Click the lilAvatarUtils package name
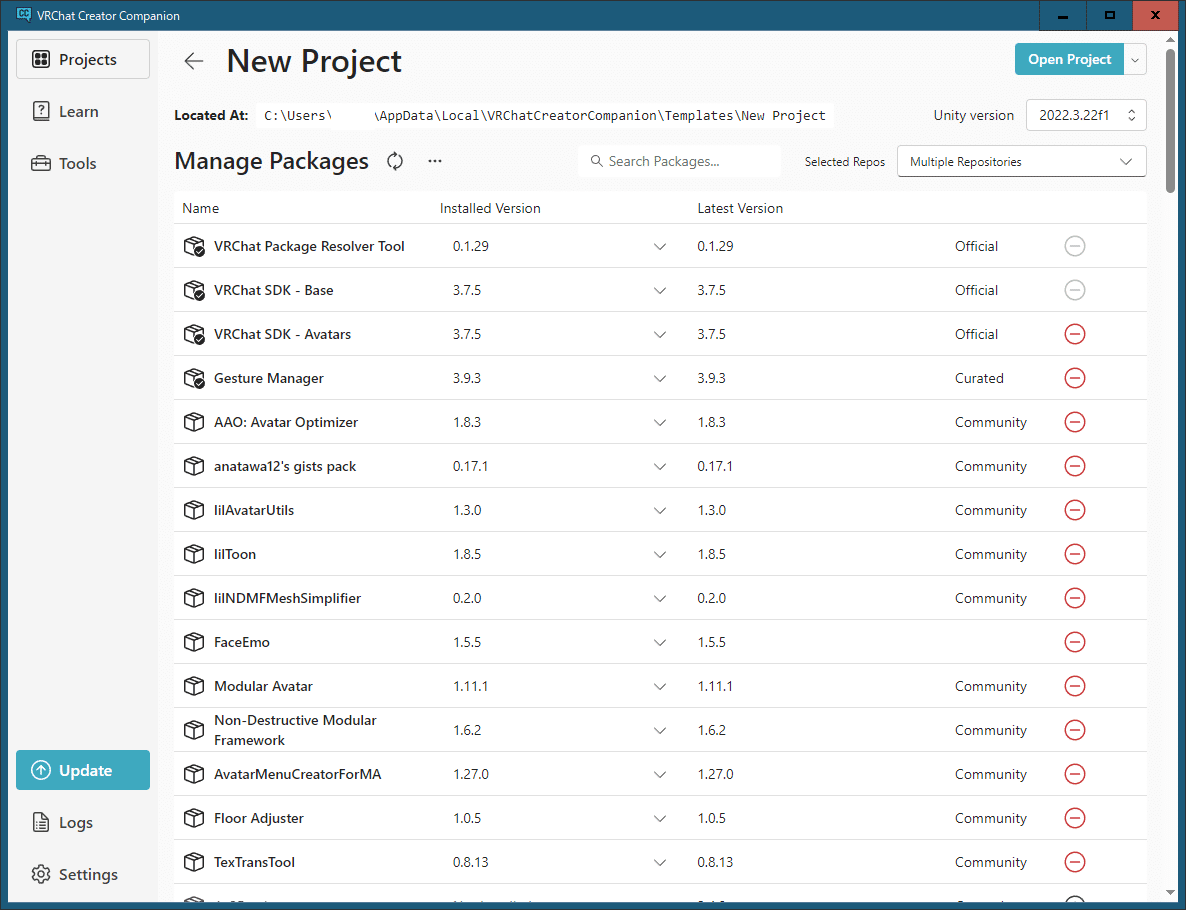This screenshot has width=1186, height=910. (253, 511)
